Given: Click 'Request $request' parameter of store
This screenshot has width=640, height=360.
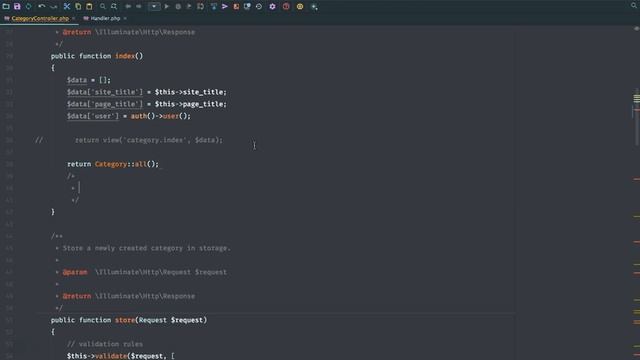Looking at the screenshot, I should (x=171, y=320).
